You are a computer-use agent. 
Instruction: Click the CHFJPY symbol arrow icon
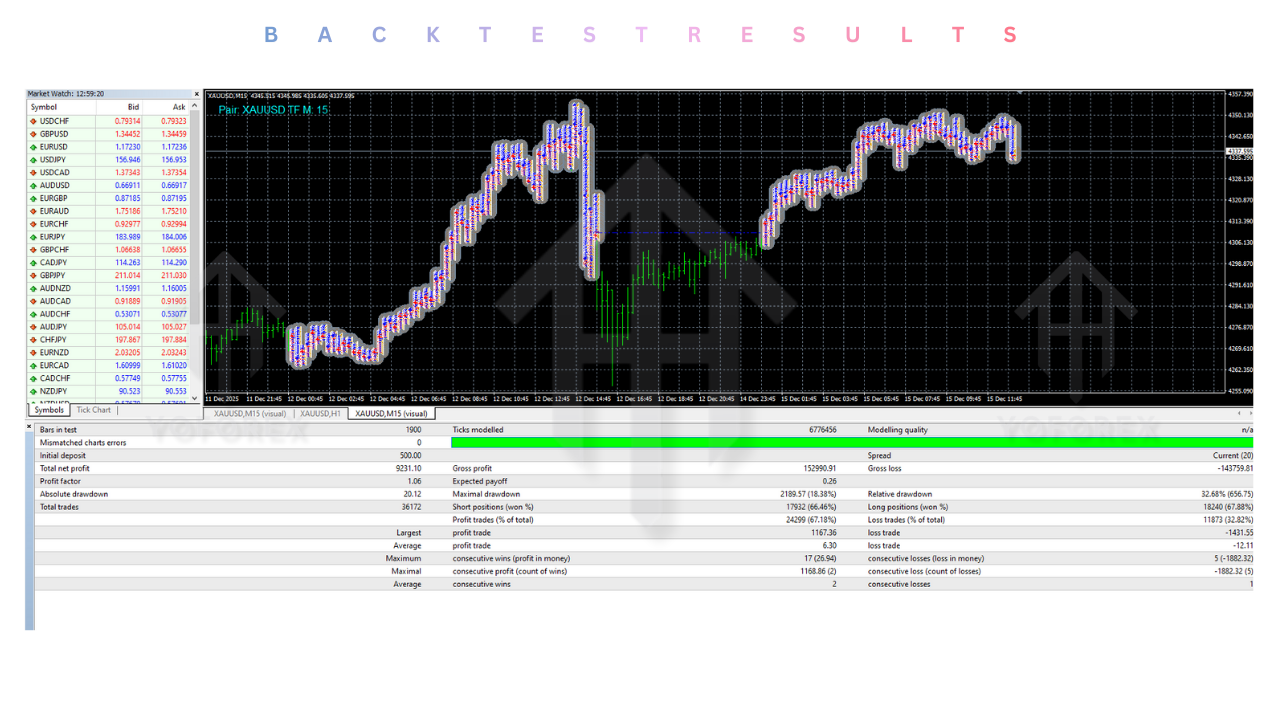(31, 339)
